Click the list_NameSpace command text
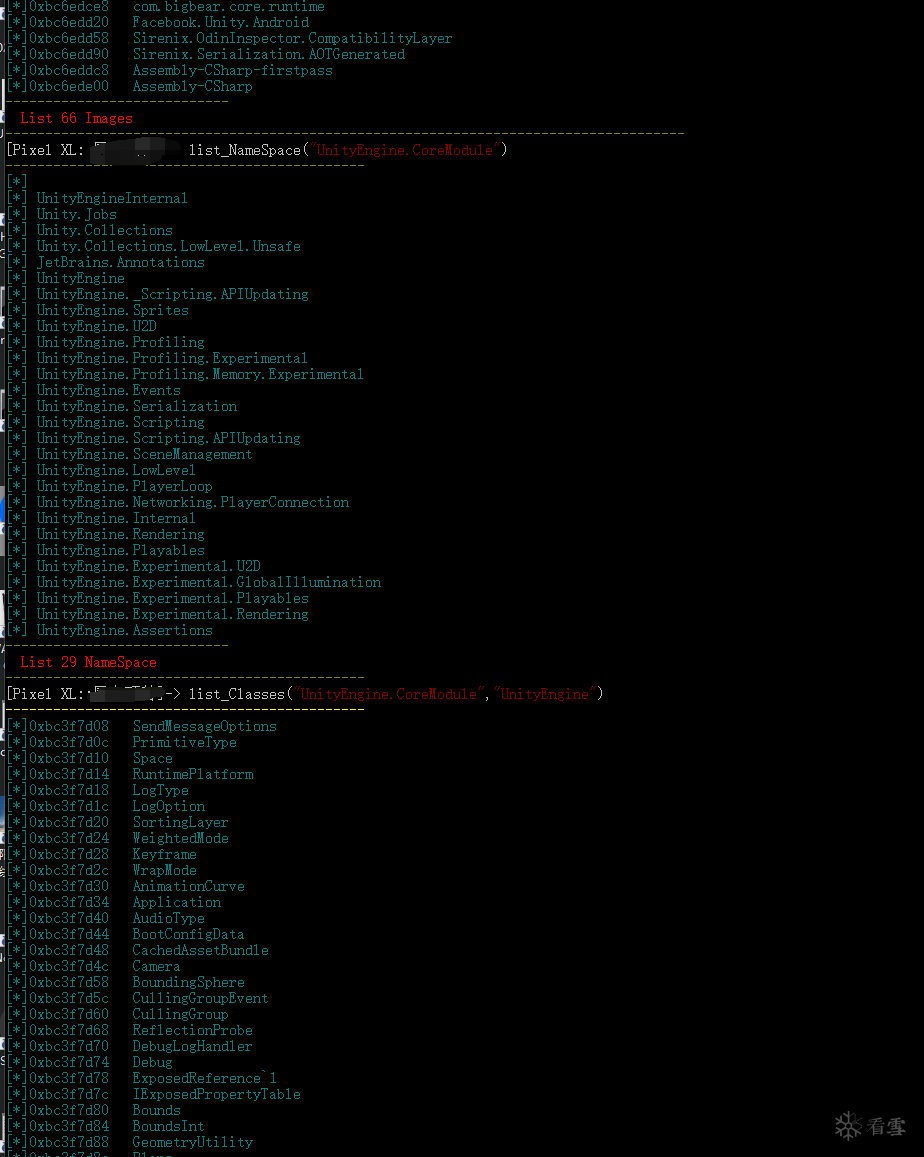The height and width of the screenshot is (1157, 924). coord(348,150)
